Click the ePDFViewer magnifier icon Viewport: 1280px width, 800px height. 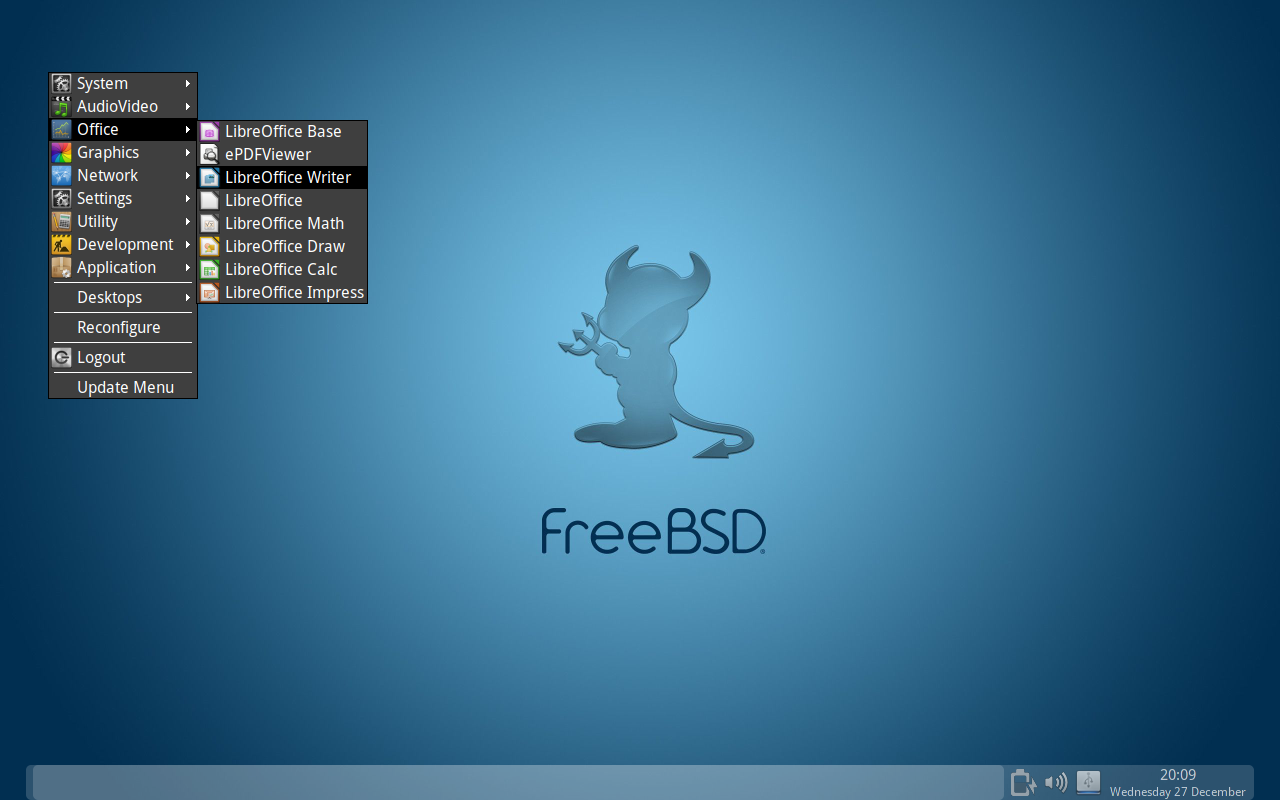209,154
